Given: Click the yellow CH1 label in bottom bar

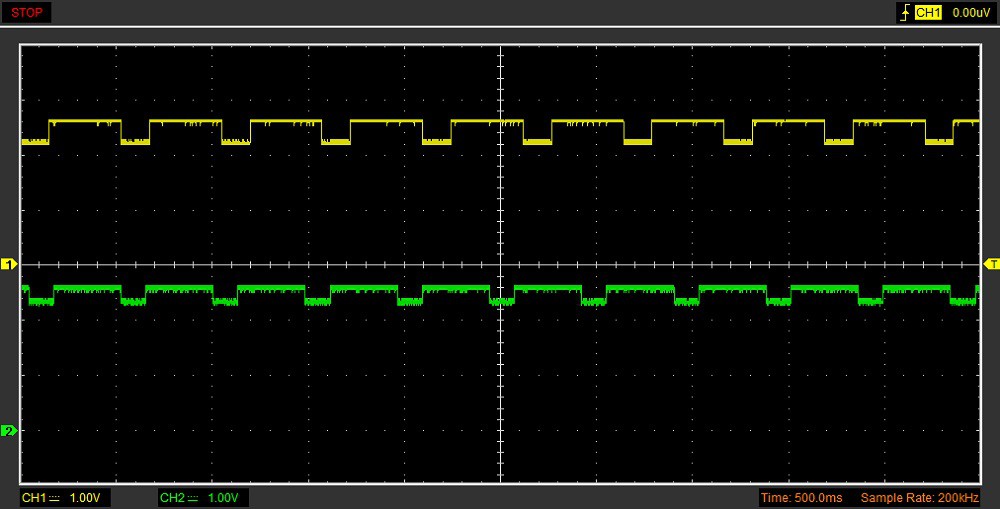Looking at the screenshot, I should click(x=34, y=498).
